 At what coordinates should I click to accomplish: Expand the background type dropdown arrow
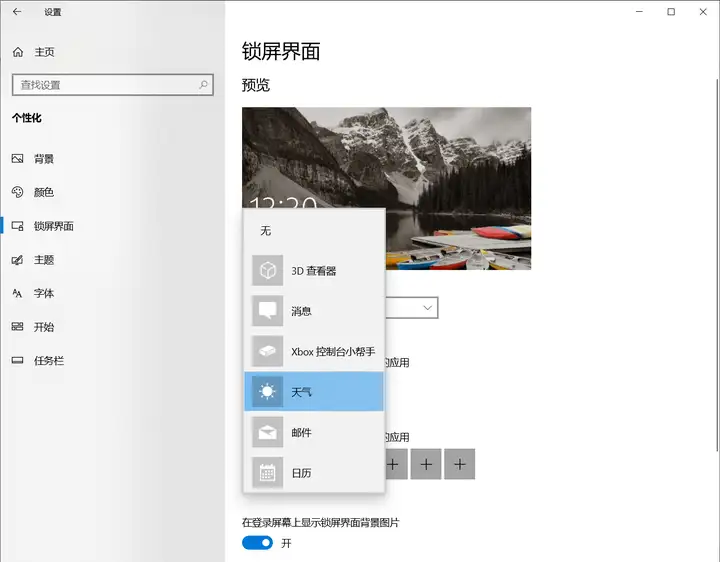click(x=428, y=308)
